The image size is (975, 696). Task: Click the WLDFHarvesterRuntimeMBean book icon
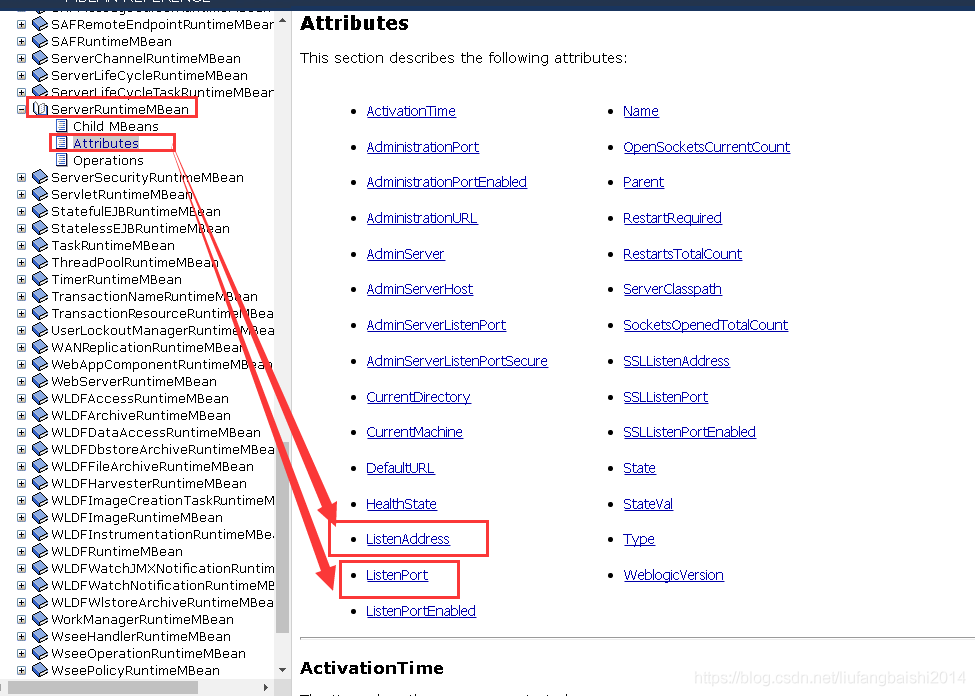pos(40,483)
